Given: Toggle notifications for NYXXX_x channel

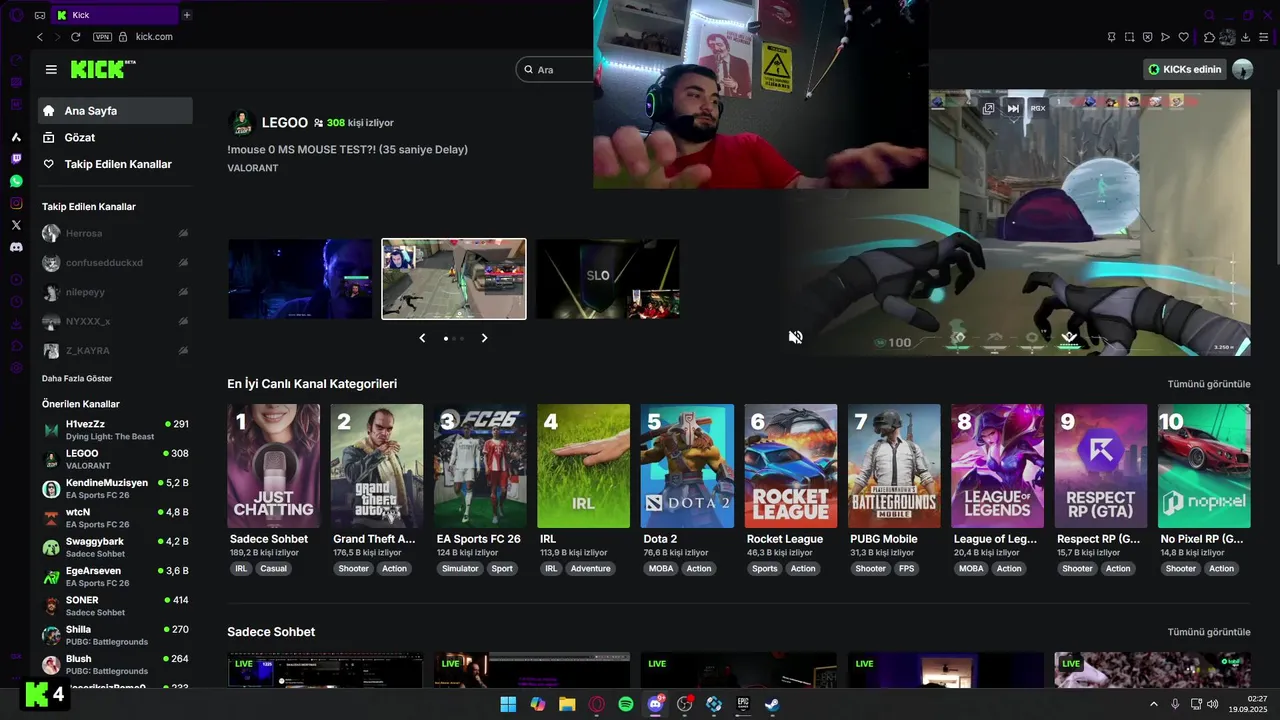Looking at the screenshot, I should click(x=183, y=322).
